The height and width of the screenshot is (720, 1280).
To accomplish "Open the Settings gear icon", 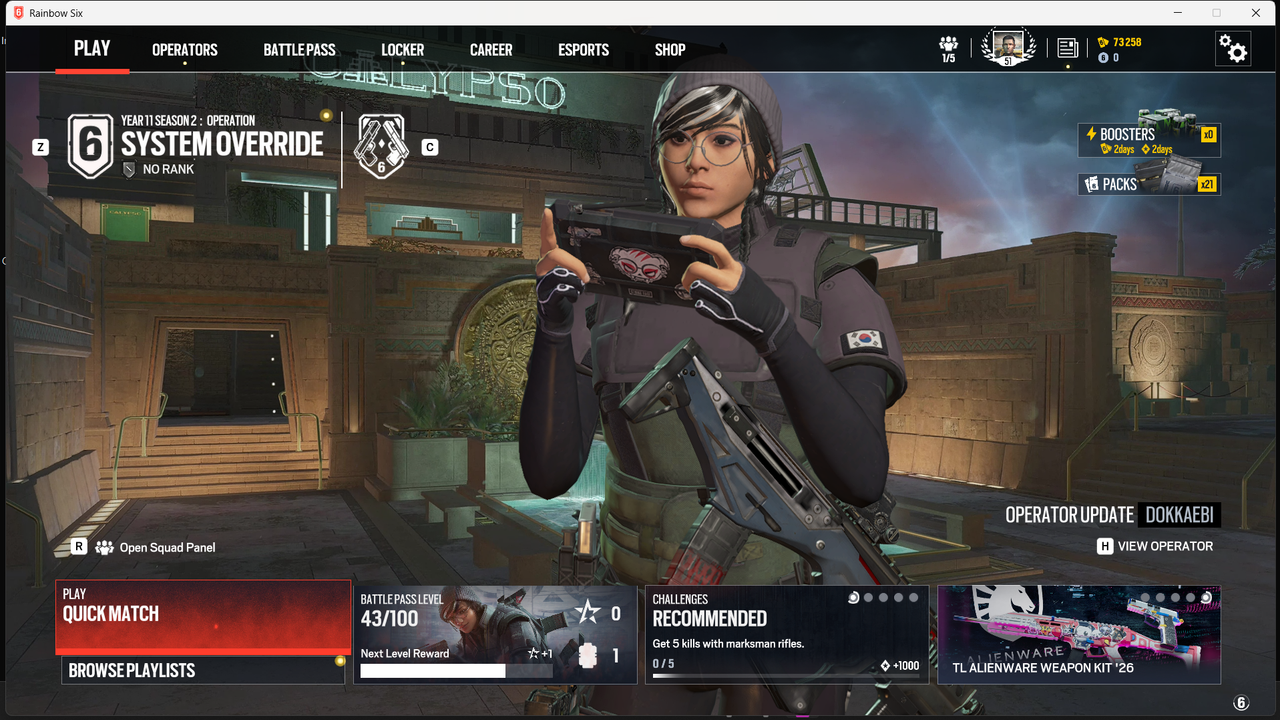I will 1233,49.
